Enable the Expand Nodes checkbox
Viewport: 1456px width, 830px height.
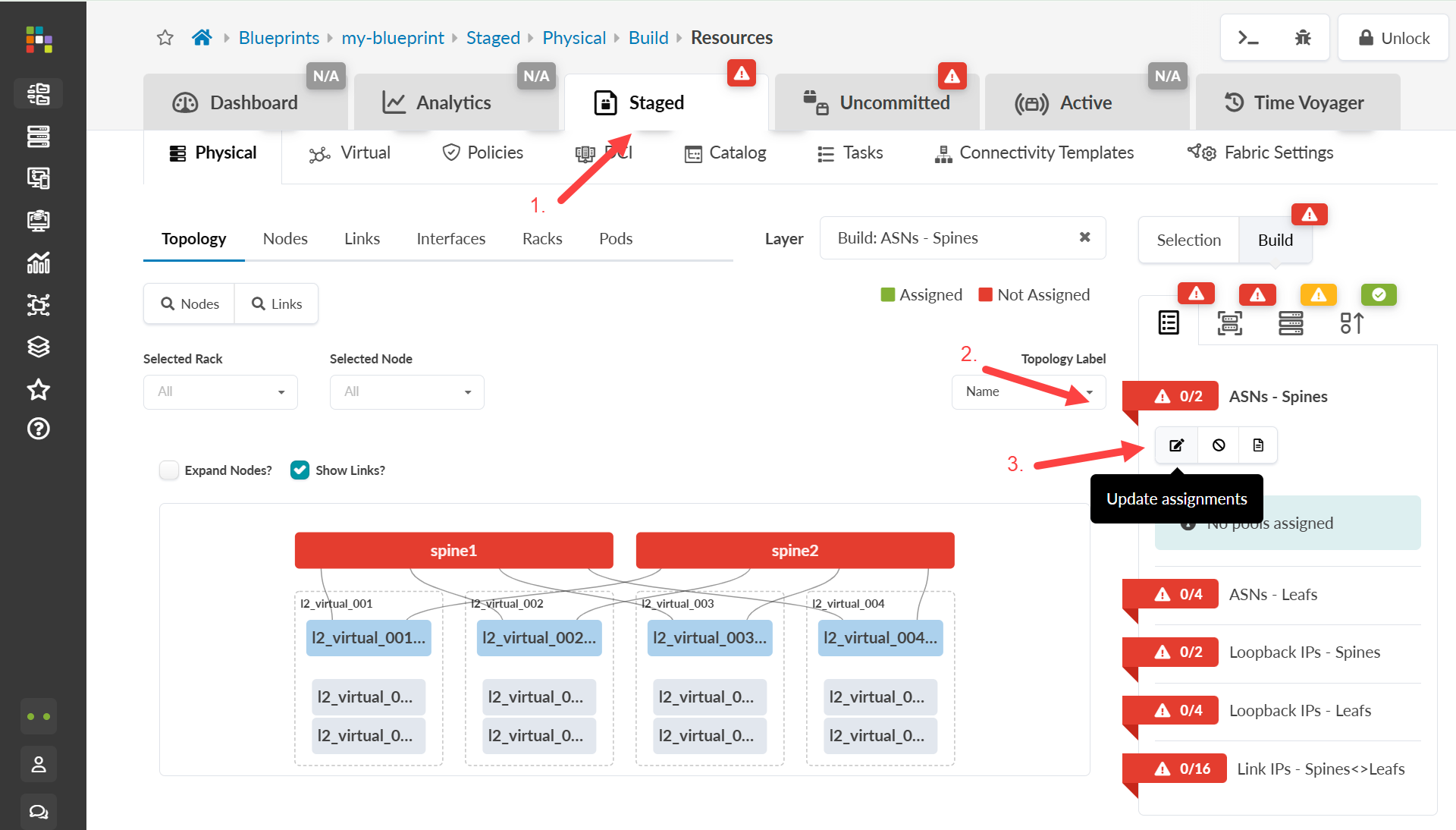click(x=169, y=470)
